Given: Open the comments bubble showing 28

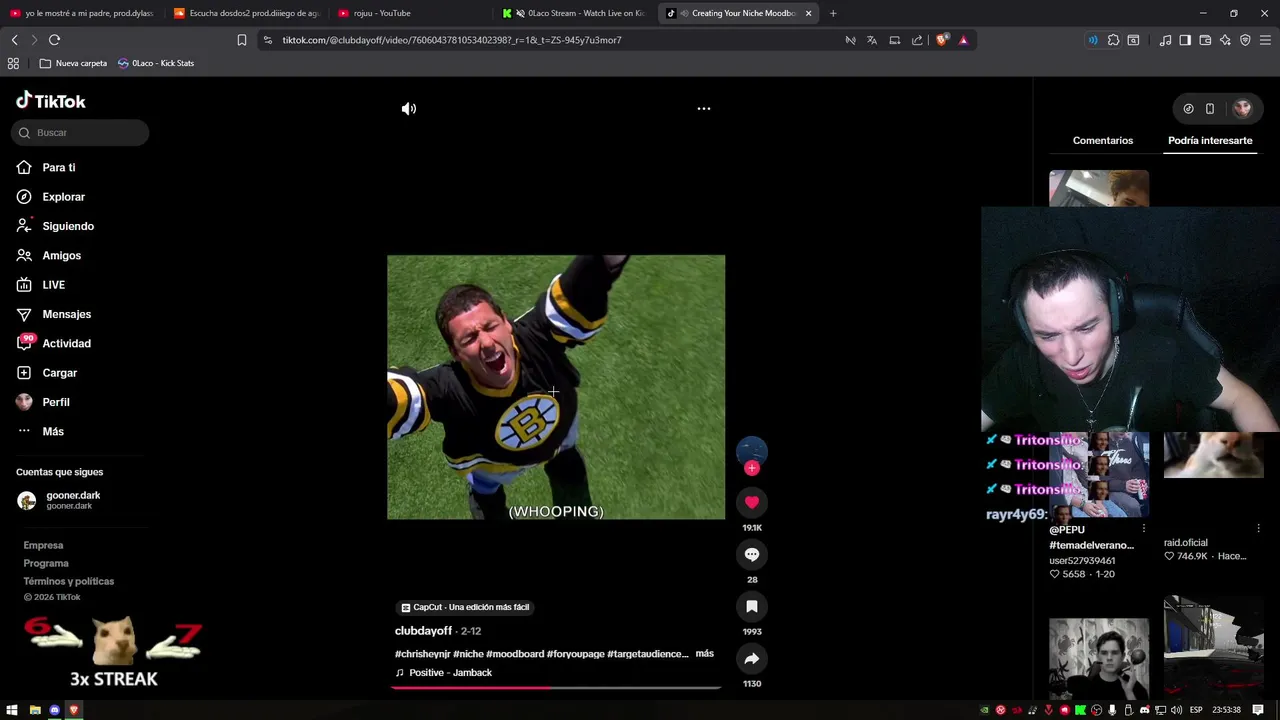Looking at the screenshot, I should 752,554.
